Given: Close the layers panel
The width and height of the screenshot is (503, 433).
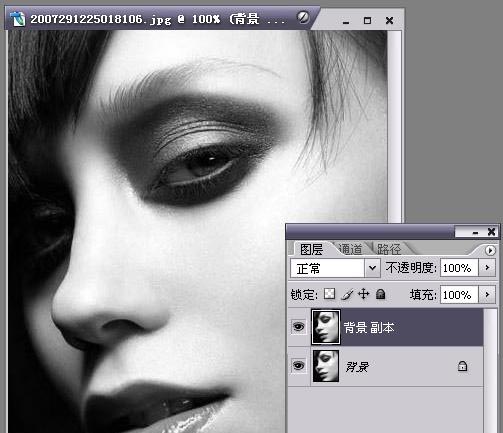Looking at the screenshot, I should point(491,232).
